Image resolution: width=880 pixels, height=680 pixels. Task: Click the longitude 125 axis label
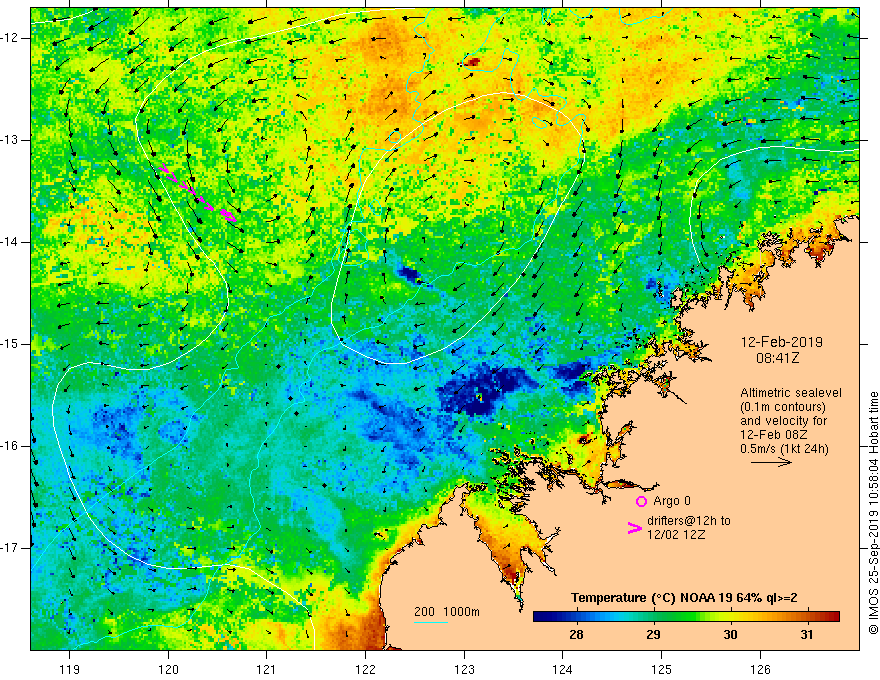[x=661, y=669]
